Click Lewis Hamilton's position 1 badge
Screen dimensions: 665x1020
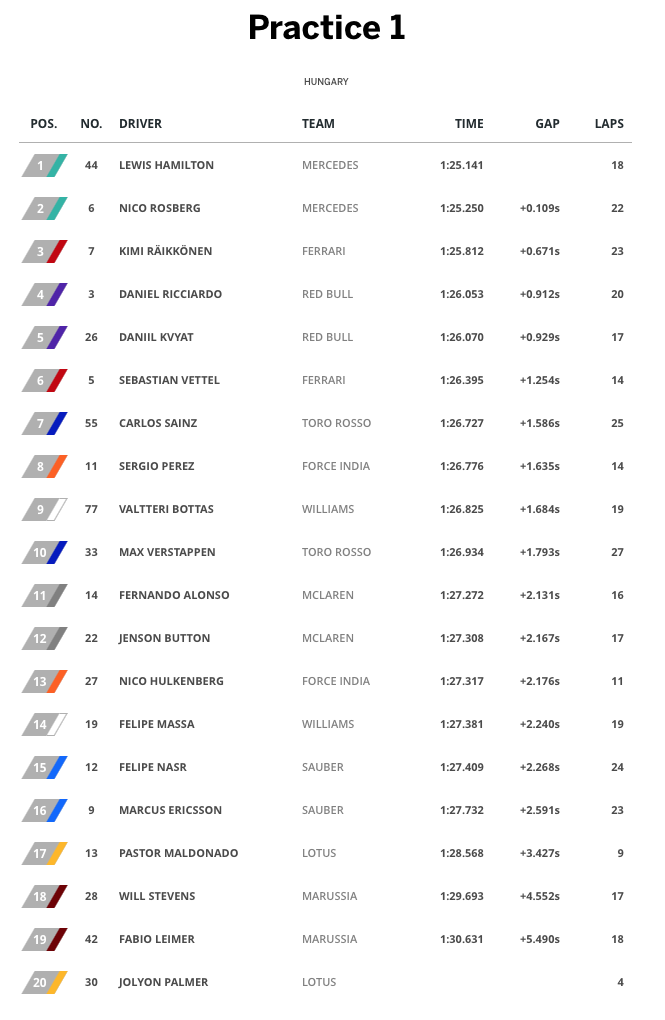point(44,165)
